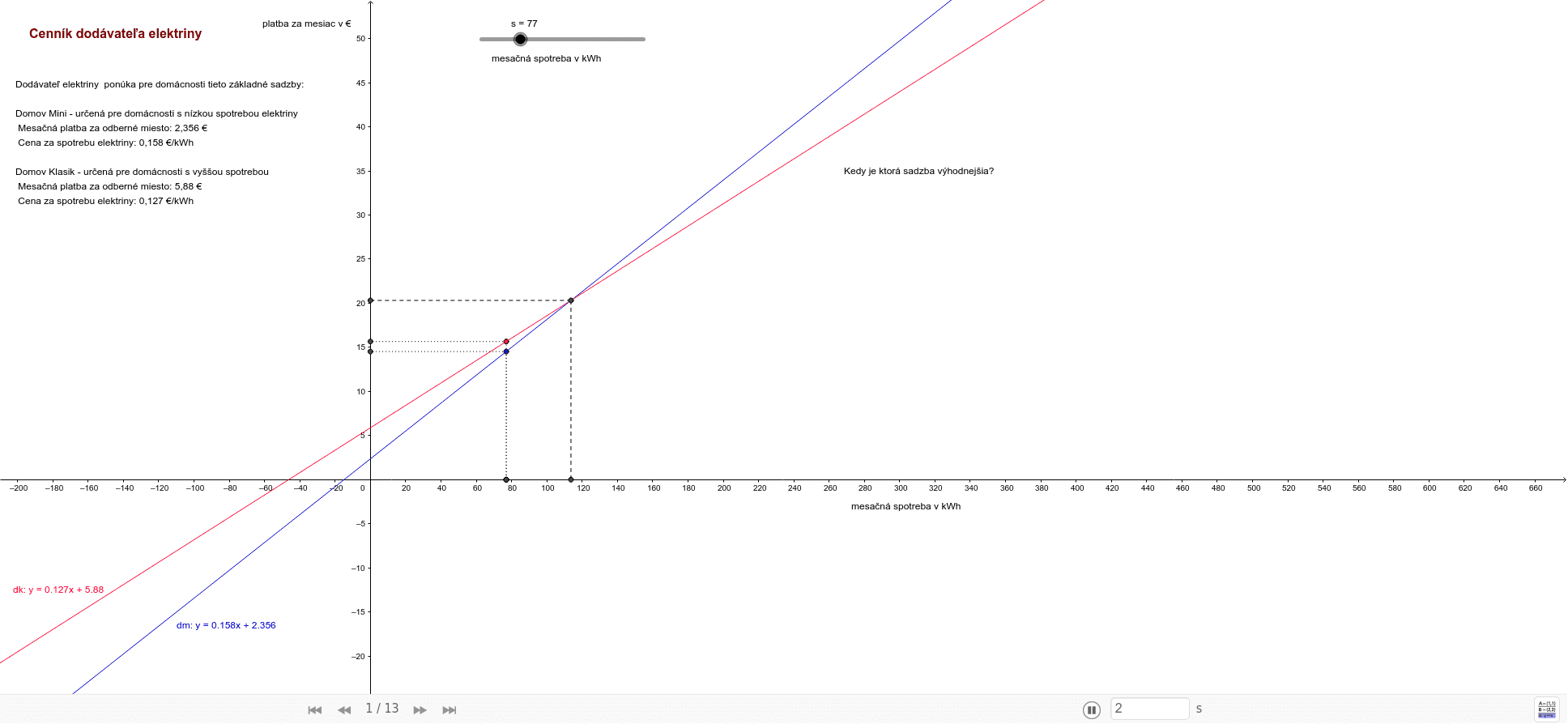Pause the construction playback

tap(1092, 710)
